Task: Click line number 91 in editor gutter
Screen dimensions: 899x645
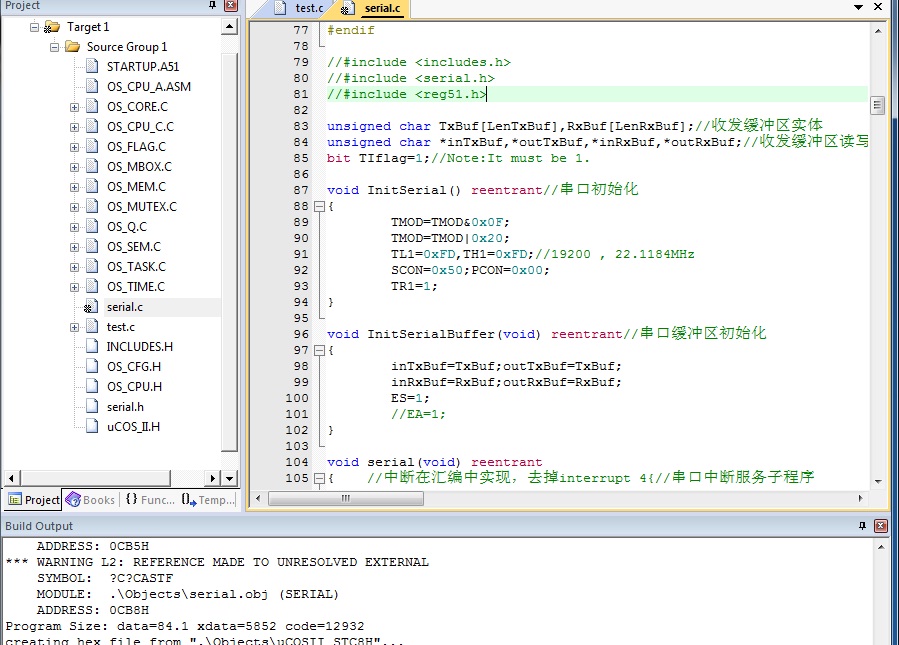Action: [301, 254]
